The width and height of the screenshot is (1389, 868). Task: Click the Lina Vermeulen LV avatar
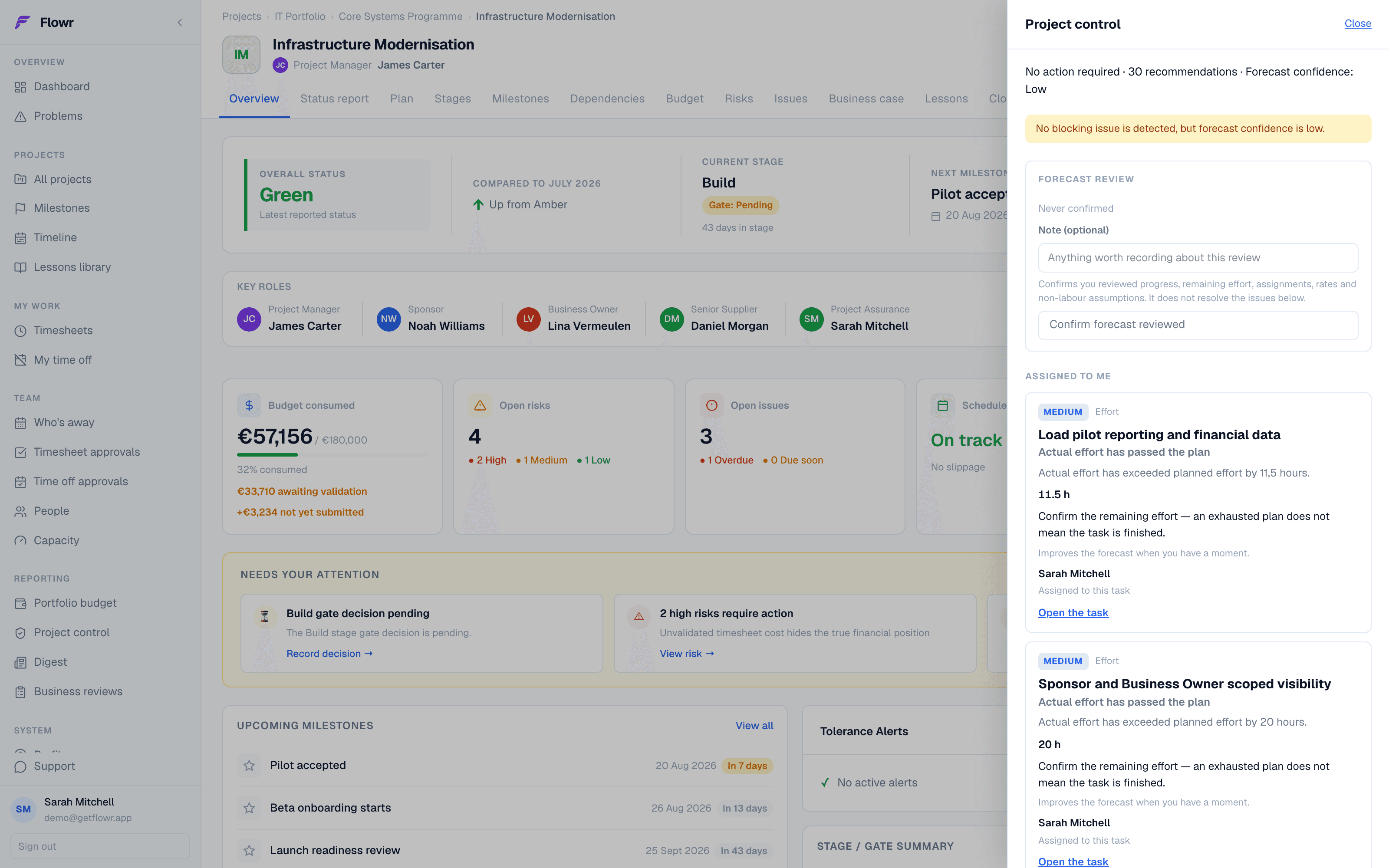click(x=528, y=319)
